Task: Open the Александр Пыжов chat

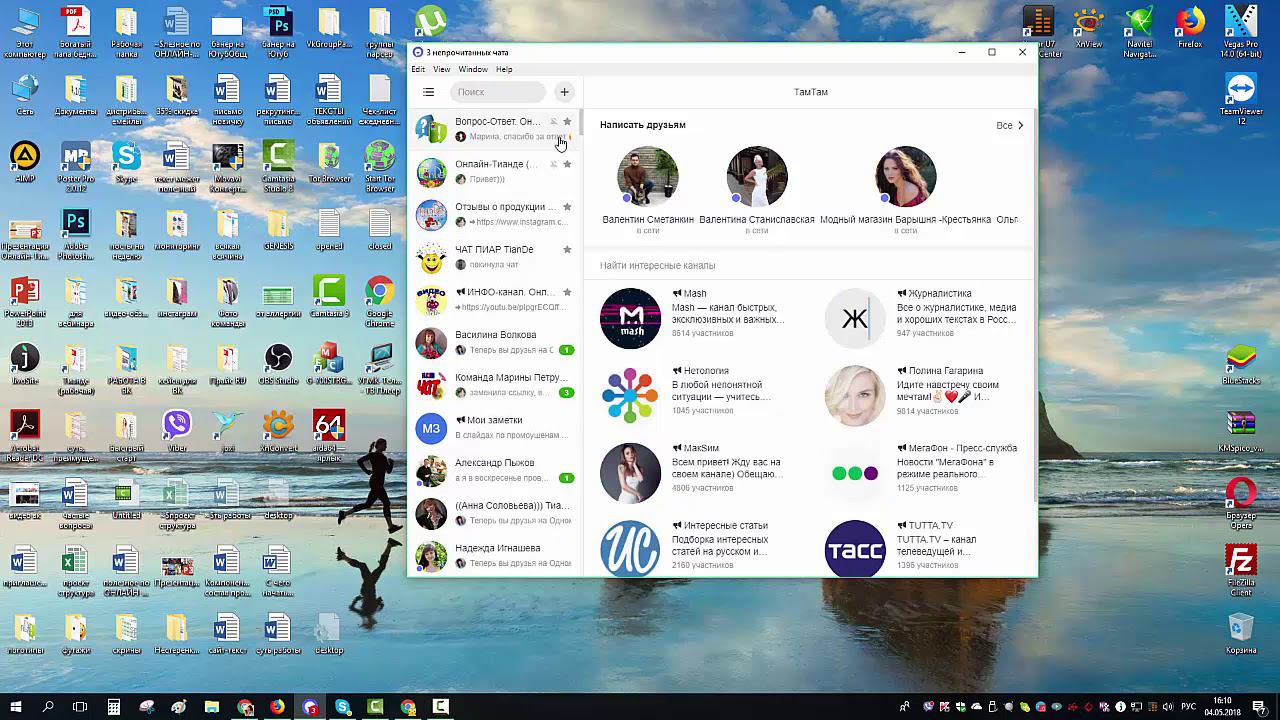Action: point(495,471)
